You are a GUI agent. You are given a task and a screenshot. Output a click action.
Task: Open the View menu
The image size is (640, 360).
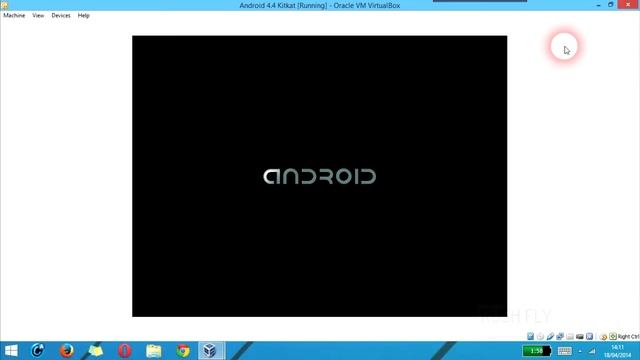38,16
